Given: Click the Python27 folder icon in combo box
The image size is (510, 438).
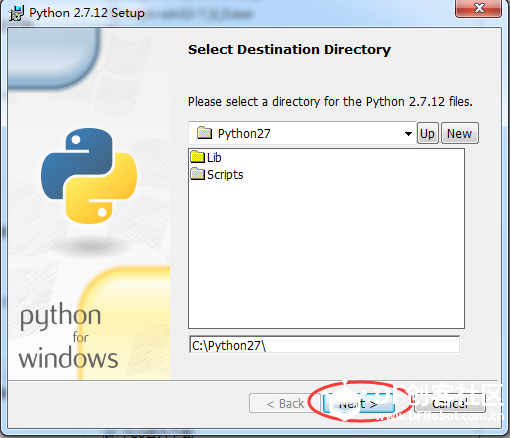Looking at the screenshot, I should (204, 133).
